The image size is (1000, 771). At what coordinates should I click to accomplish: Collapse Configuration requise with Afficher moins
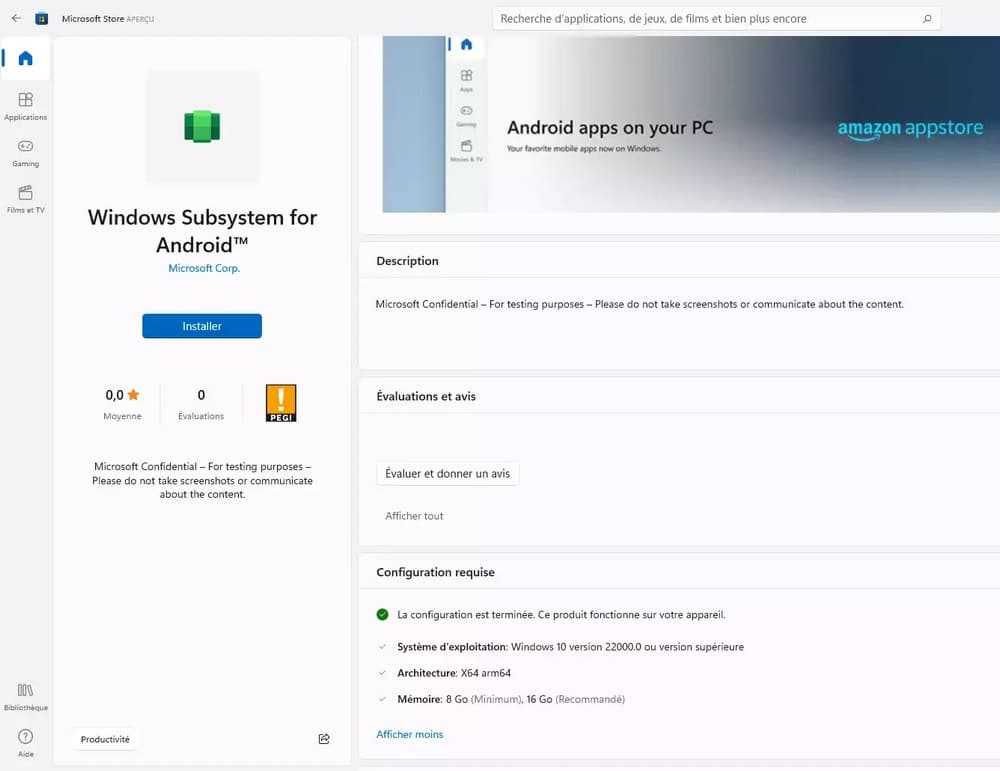point(409,733)
